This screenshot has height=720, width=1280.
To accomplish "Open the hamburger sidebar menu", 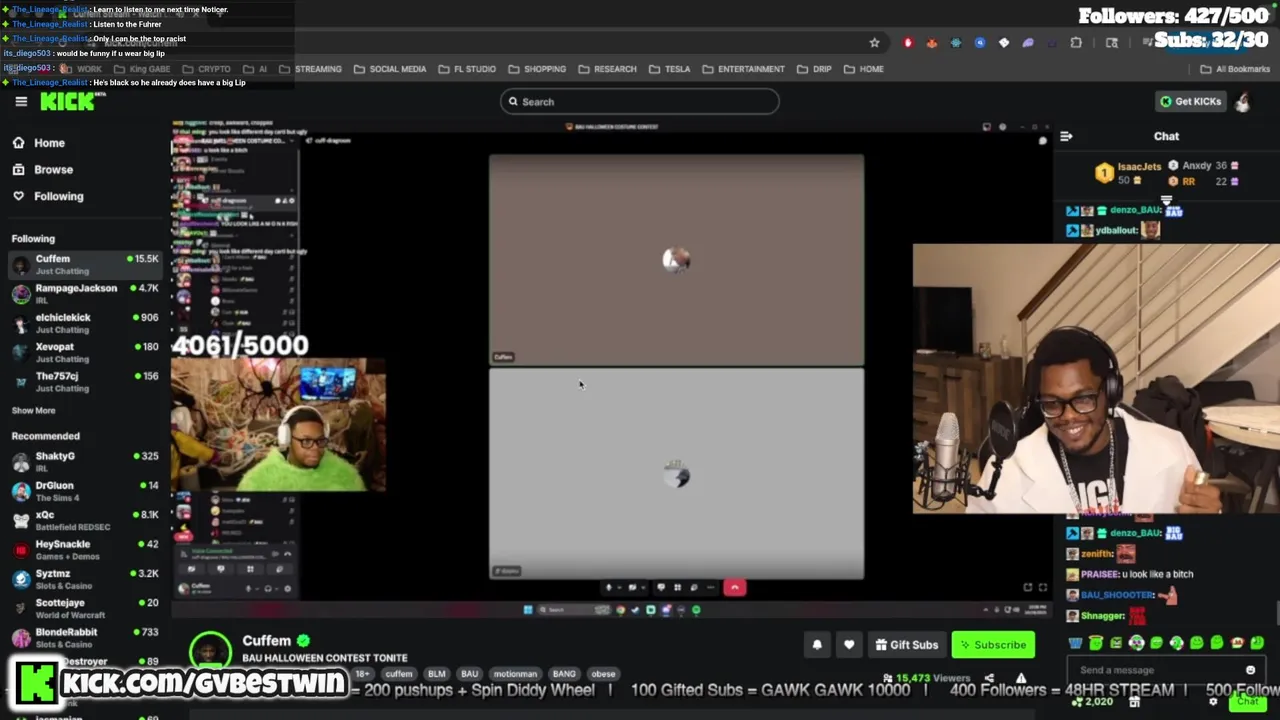I will point(21,101).
